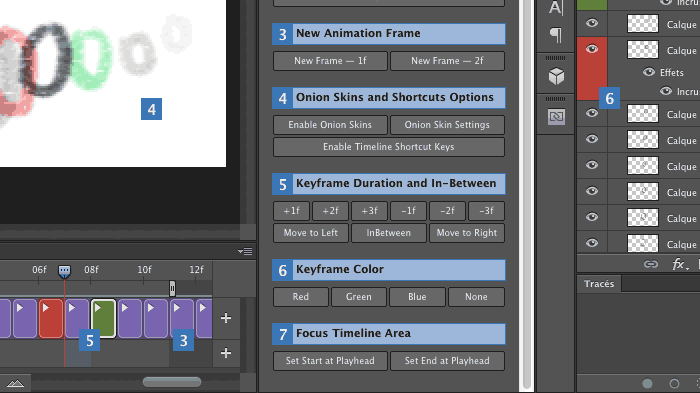The height and width of the screenshot is (393, 700).
Task: Click the red color label of the Calque layer
Action: pyautogui.click(x=592, y=69)
